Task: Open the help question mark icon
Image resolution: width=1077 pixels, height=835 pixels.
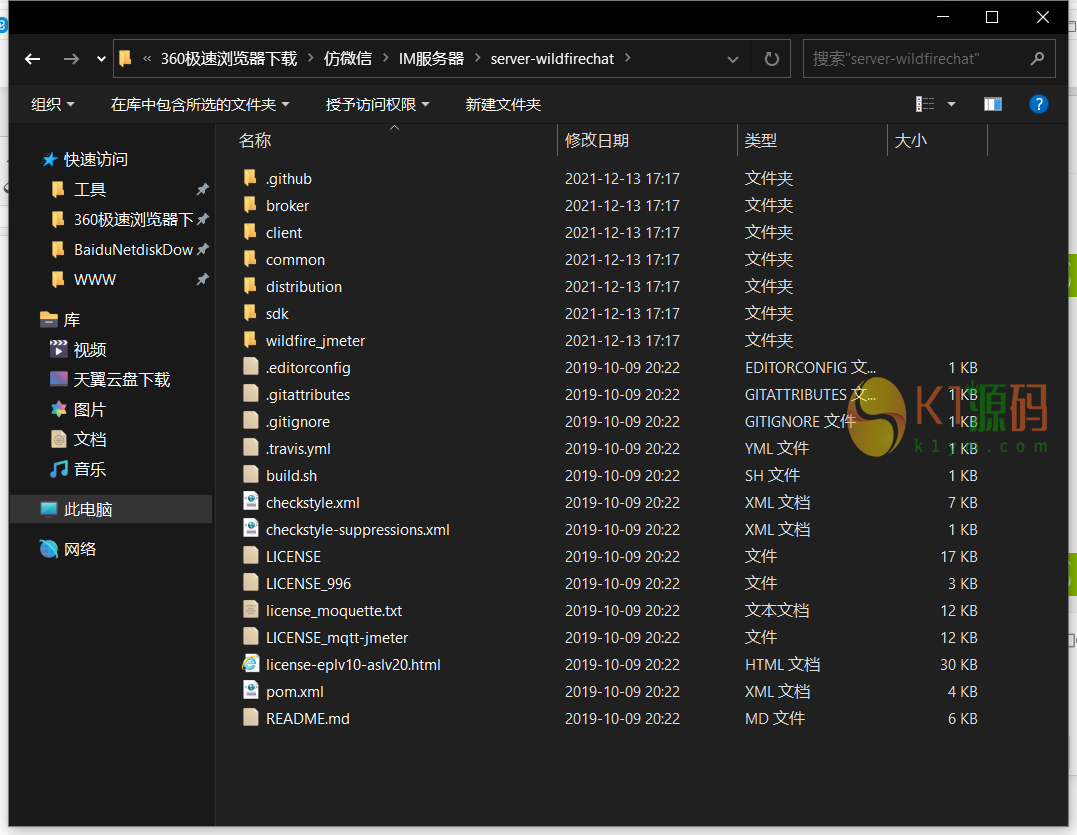Action: click(1039, 104)
